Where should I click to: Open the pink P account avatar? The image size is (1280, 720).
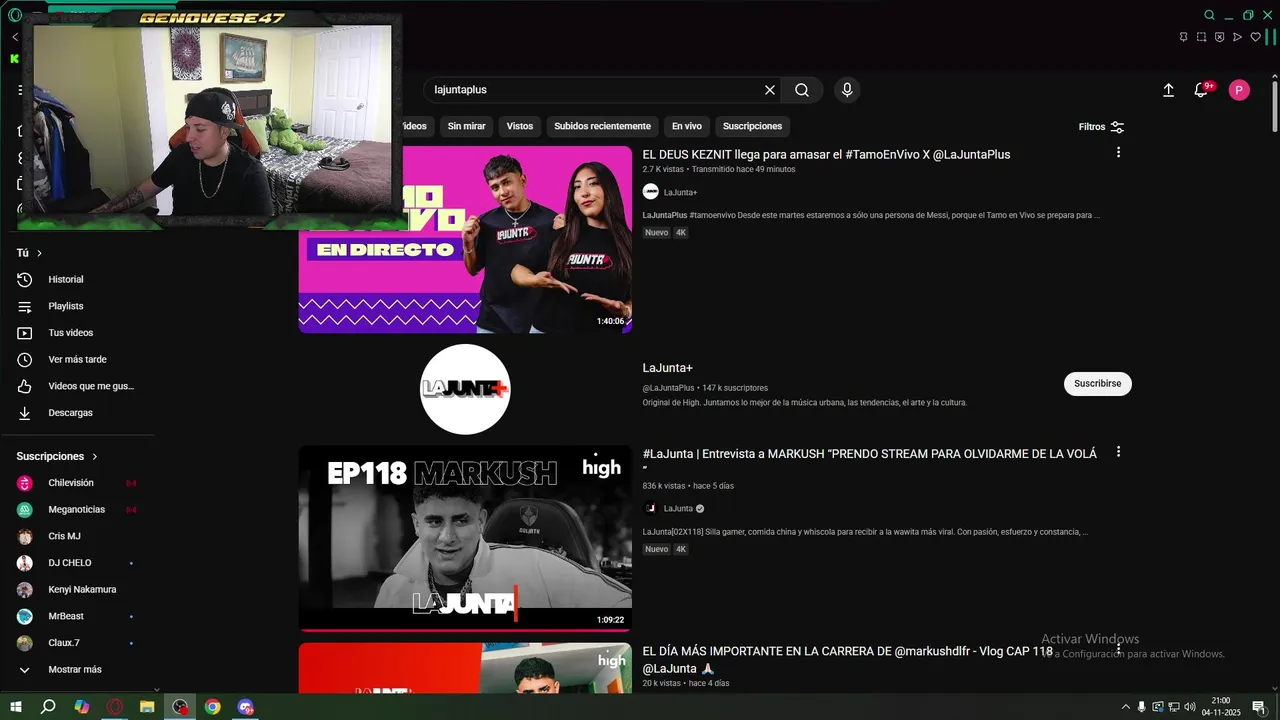(1239, 90)
